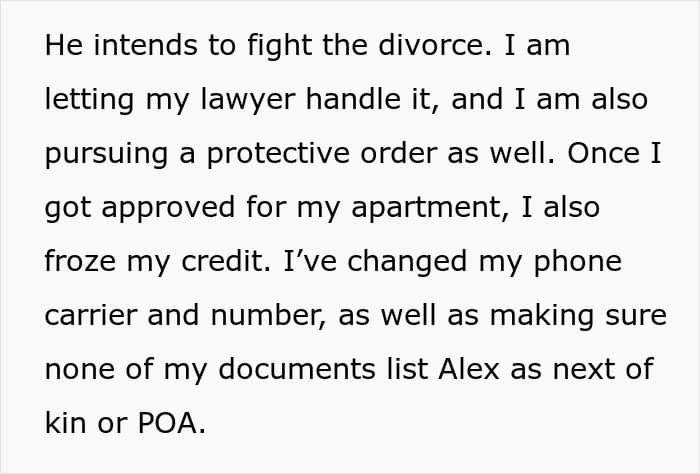
Task: Click on the word "changed"
Action: 407,261
